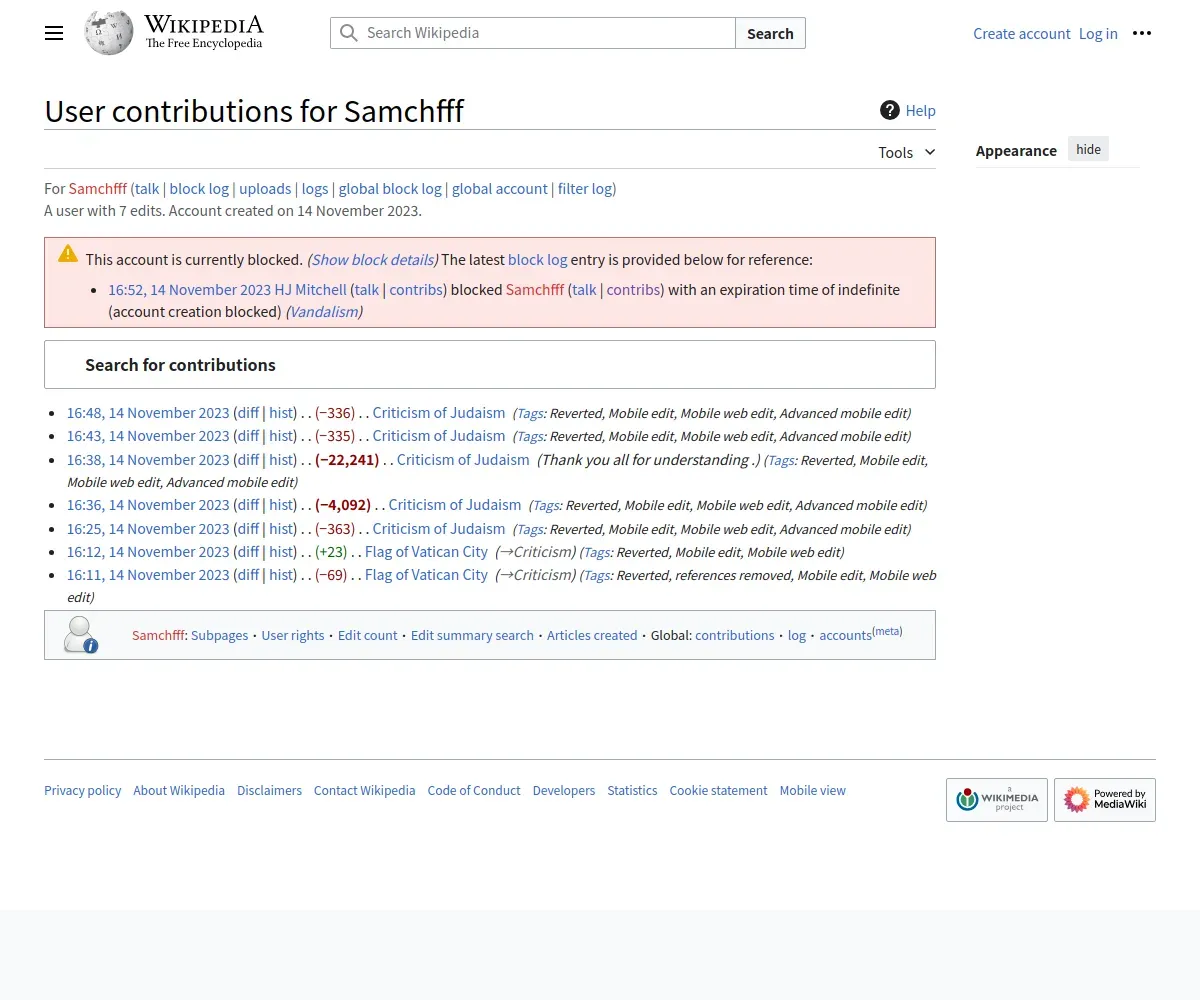Open the 16:52, 14 November 2023 block entry
This screenshot has width=1200, height=1000.
point(190,289)
